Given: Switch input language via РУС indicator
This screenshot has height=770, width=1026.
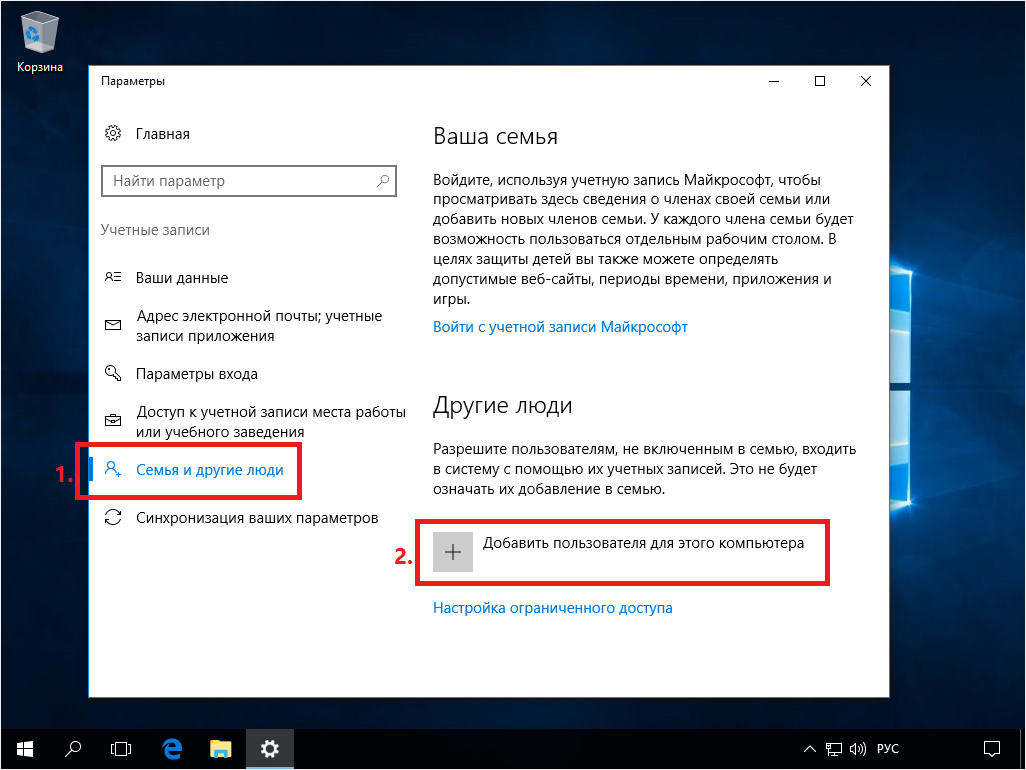Looking at the screenshot, I should 888,748.
